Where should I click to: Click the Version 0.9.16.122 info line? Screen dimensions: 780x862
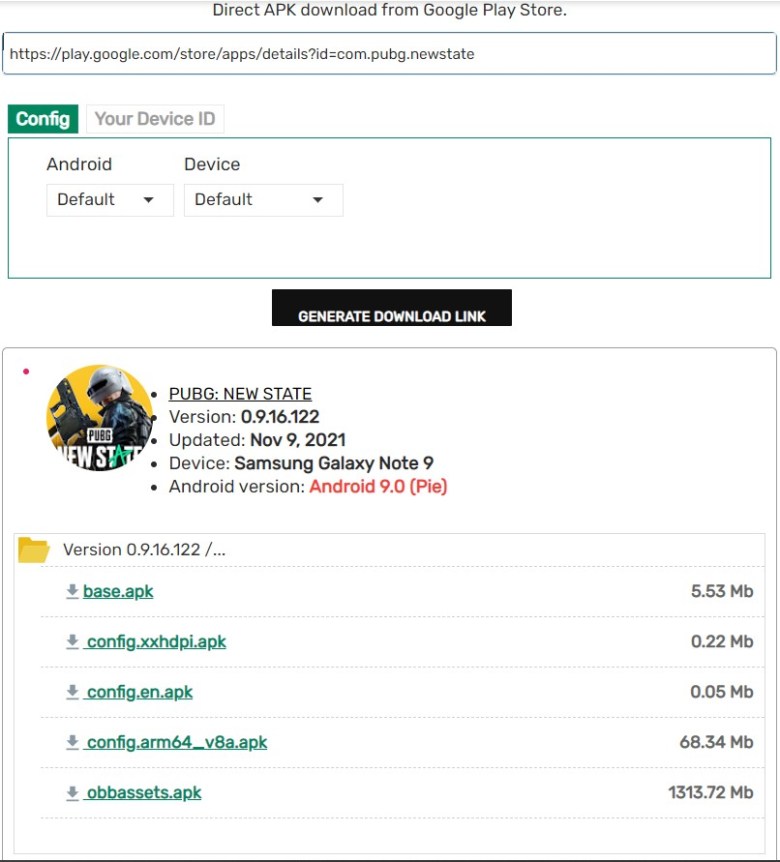[x=244, y=417]
